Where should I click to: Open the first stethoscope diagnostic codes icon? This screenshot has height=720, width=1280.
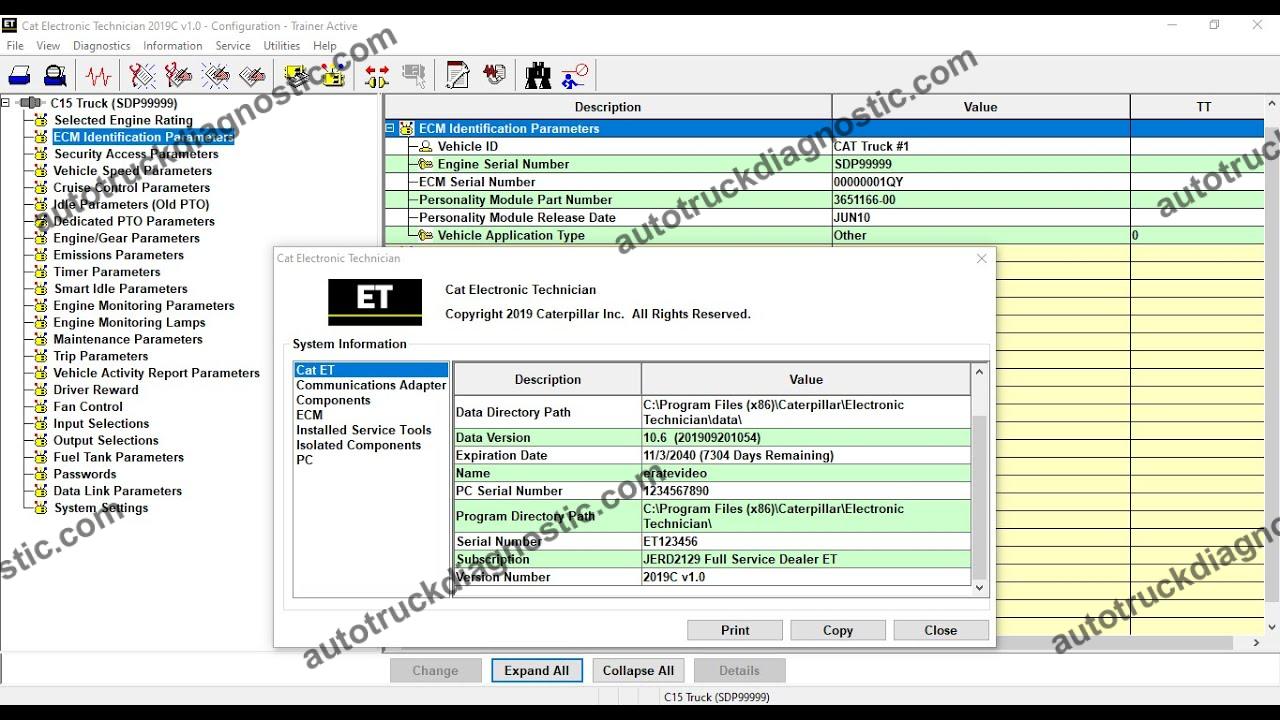(142, 76)
